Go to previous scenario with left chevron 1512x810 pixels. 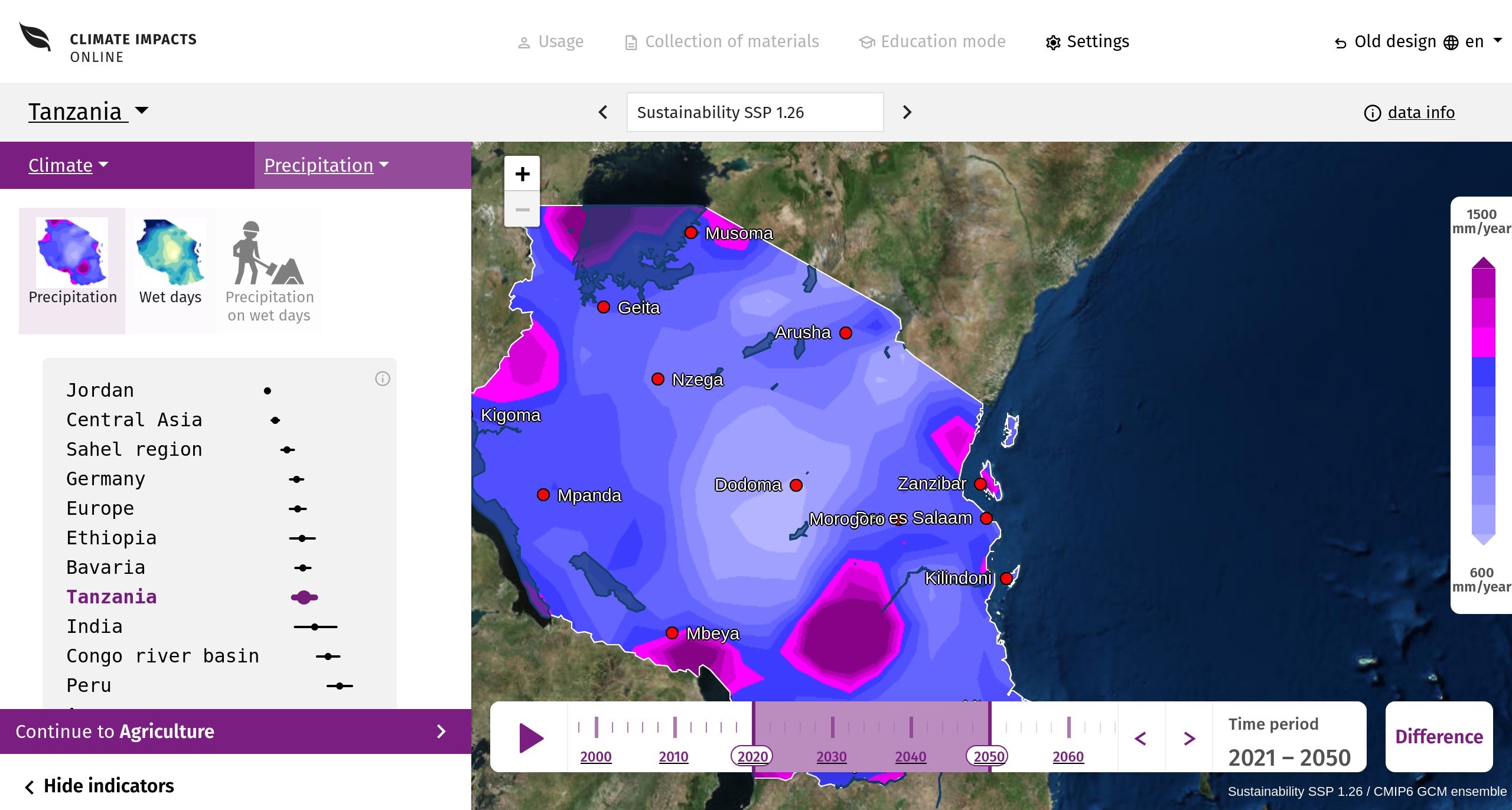(x=603, y=112)
